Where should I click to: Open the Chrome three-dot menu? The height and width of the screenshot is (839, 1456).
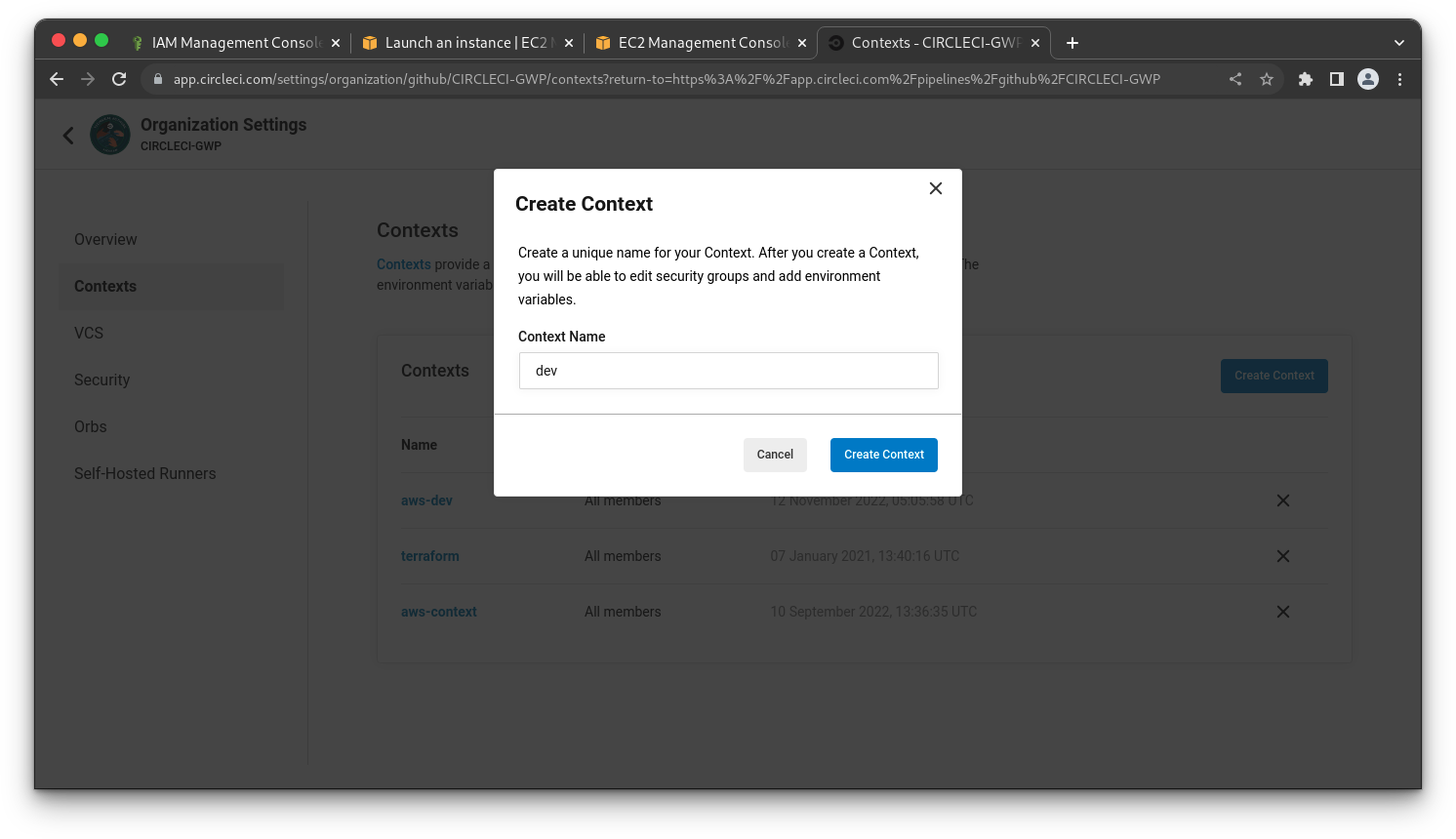(x=1399, y=79)
